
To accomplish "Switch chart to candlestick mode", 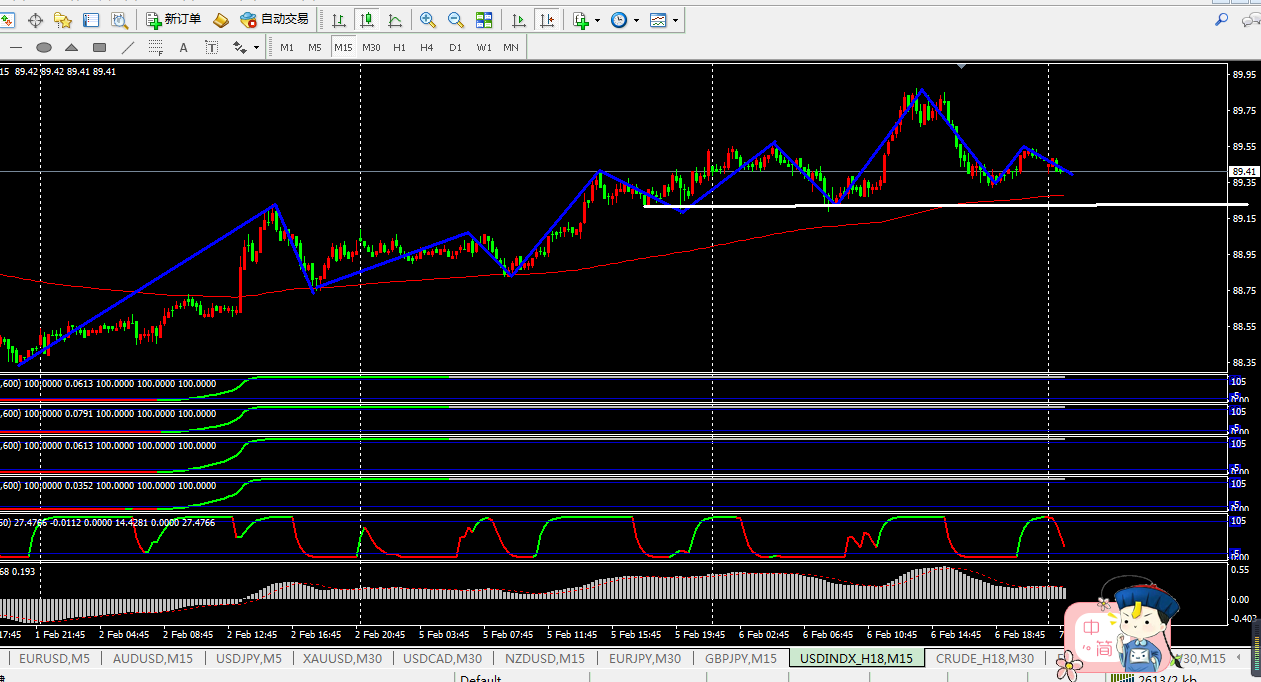I will (367, 20).
